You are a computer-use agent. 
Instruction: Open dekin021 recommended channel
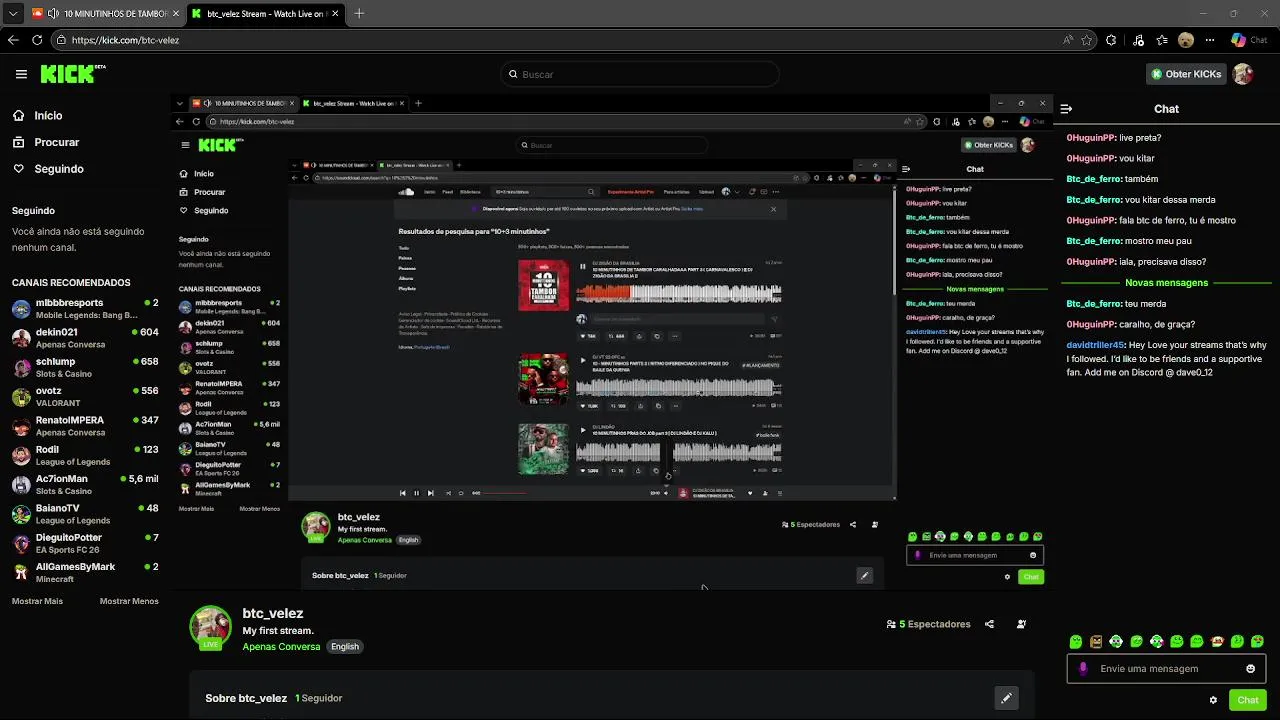[85, 338]
